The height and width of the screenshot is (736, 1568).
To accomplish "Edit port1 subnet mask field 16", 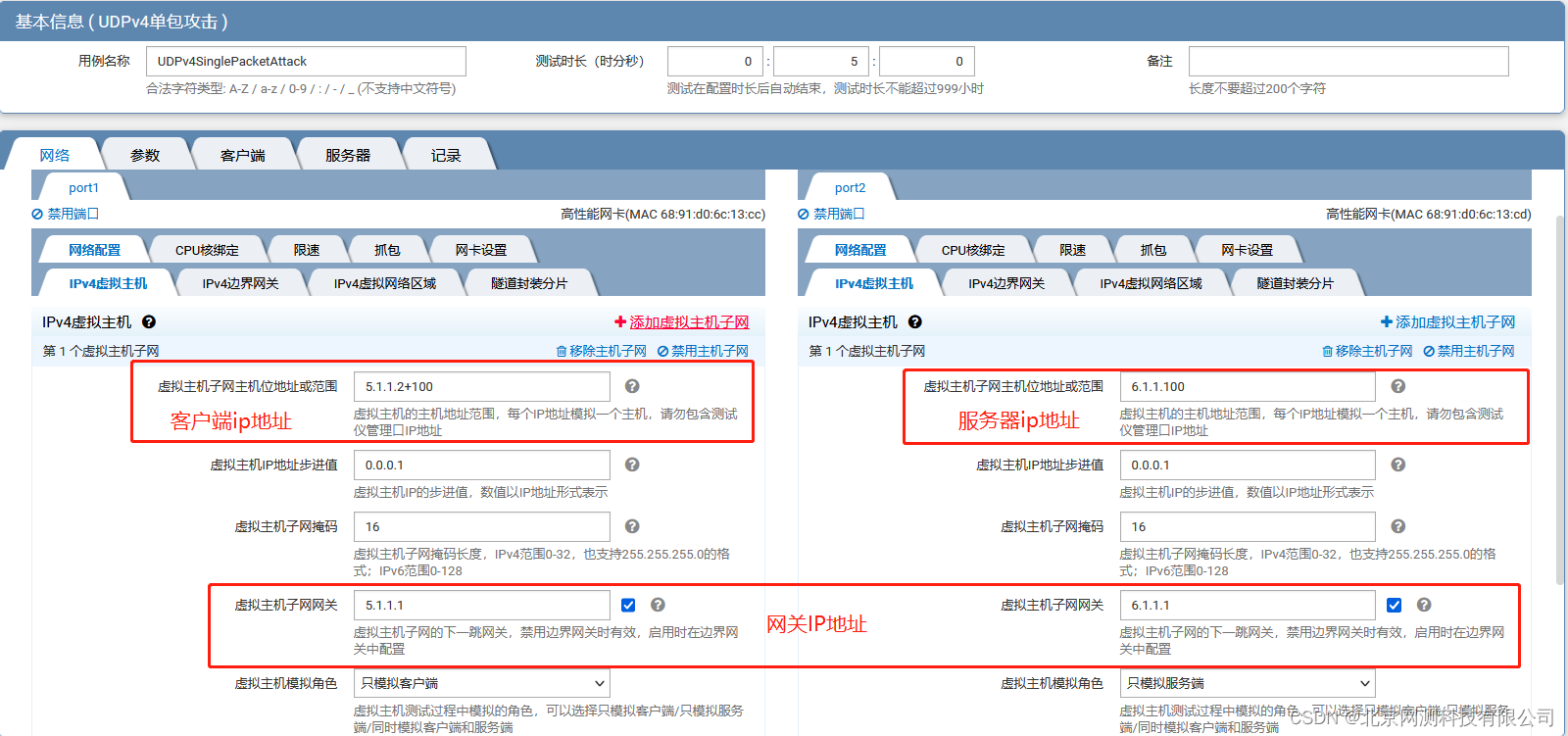I will click(x=482, y=526).
